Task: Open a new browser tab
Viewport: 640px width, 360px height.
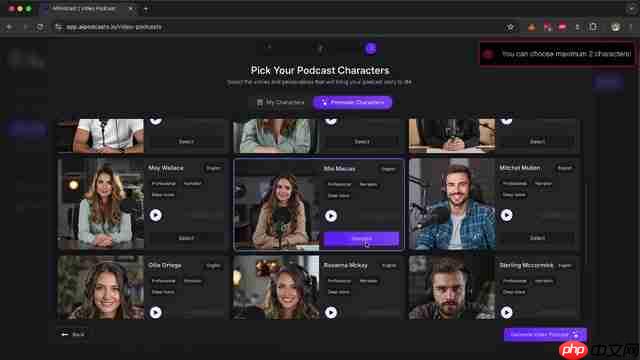Action: pyautogui.click(x=146, y=9)
